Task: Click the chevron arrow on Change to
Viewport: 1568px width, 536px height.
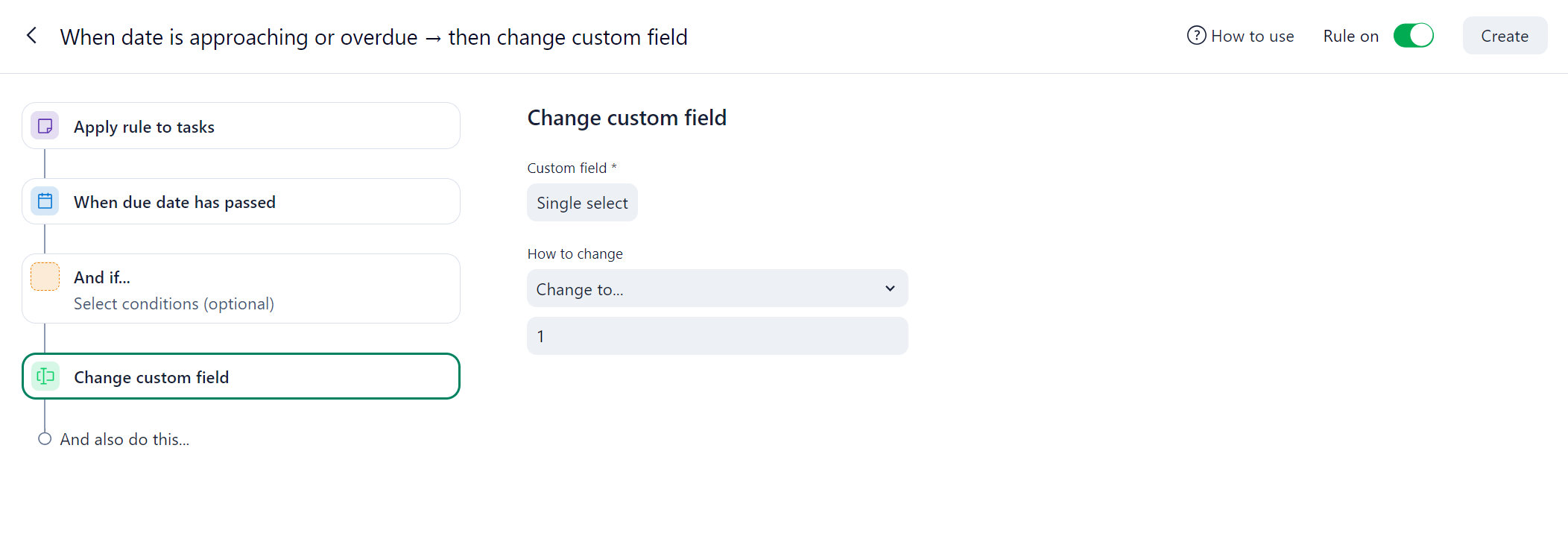Action: [x=890, y=289]
